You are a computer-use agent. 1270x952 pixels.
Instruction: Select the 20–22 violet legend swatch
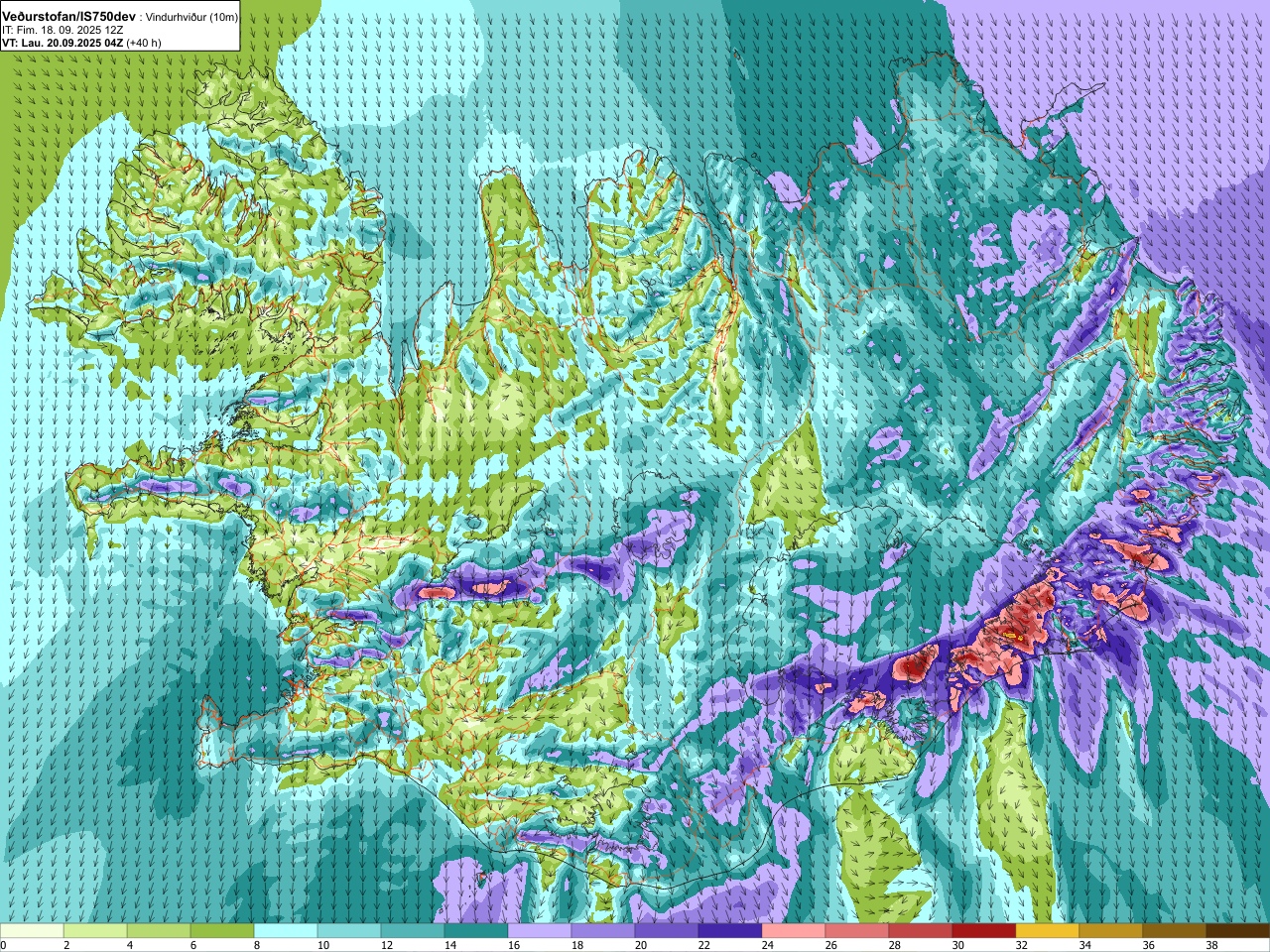coord(667,931)
